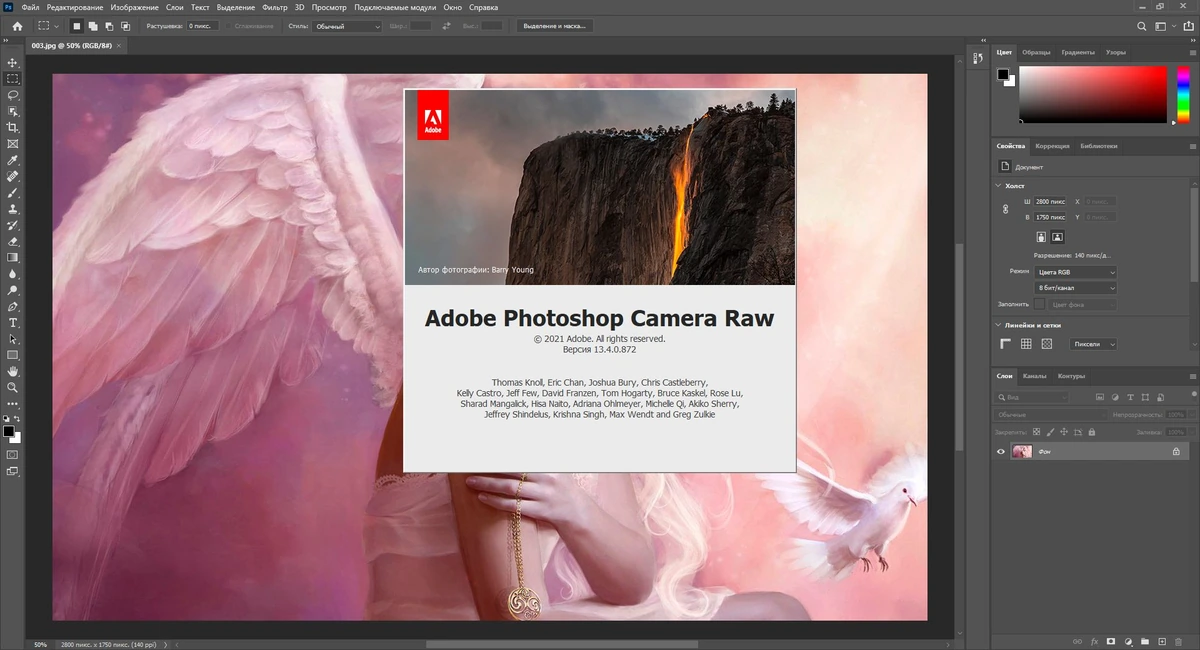Viewport: 1200px width, 650px height.
Task: Open the Режим dropdown Цвета RGB
Action: click(1076, 272)
